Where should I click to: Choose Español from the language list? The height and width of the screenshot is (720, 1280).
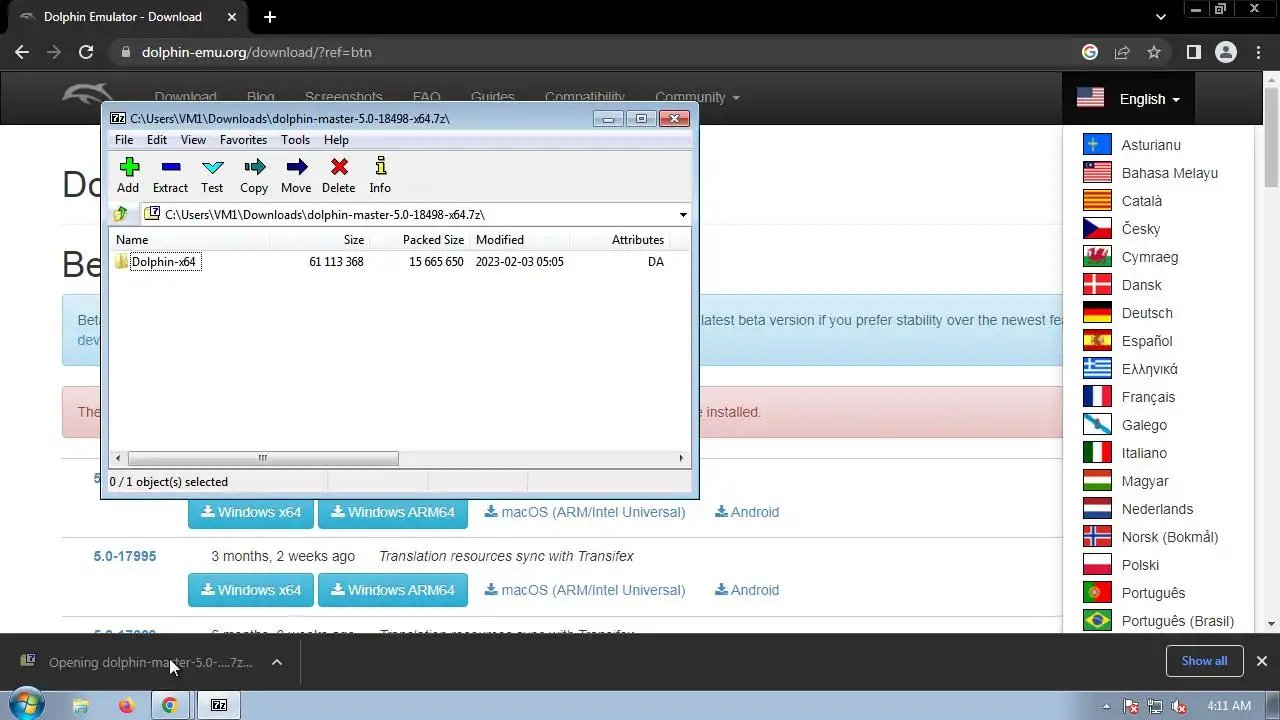pyautogui.click(x=1147, y=341)
